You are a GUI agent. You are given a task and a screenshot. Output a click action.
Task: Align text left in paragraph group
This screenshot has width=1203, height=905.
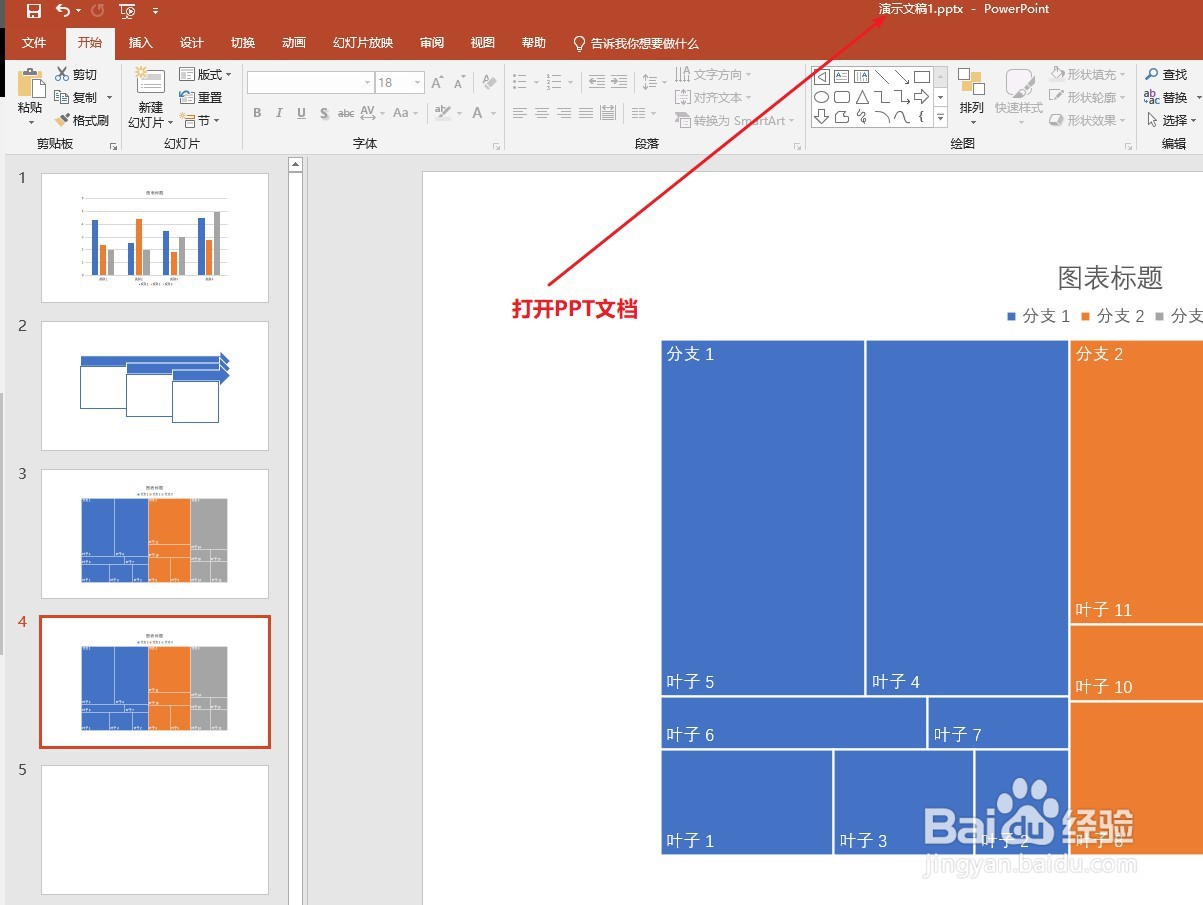(x=520, y=113)
